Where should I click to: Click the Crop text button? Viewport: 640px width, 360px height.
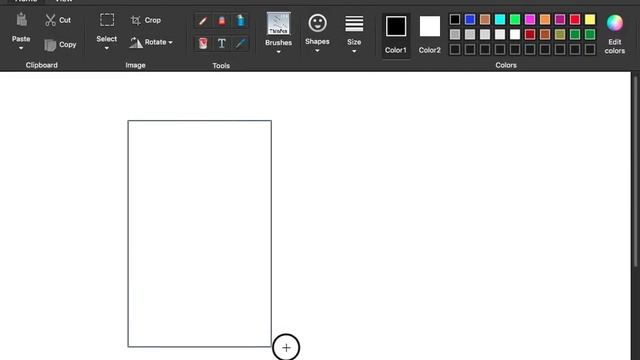(x=153, y=20)
